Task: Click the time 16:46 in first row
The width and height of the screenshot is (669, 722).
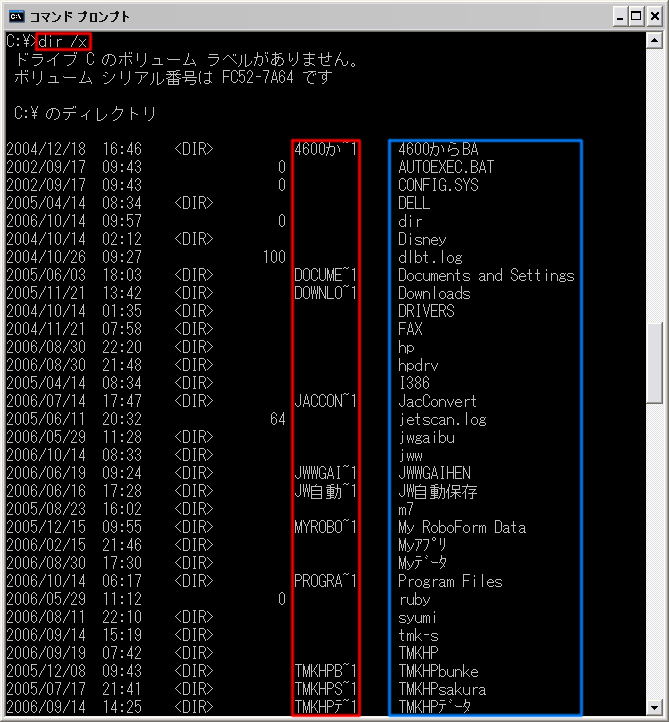Action: point(122,149)
